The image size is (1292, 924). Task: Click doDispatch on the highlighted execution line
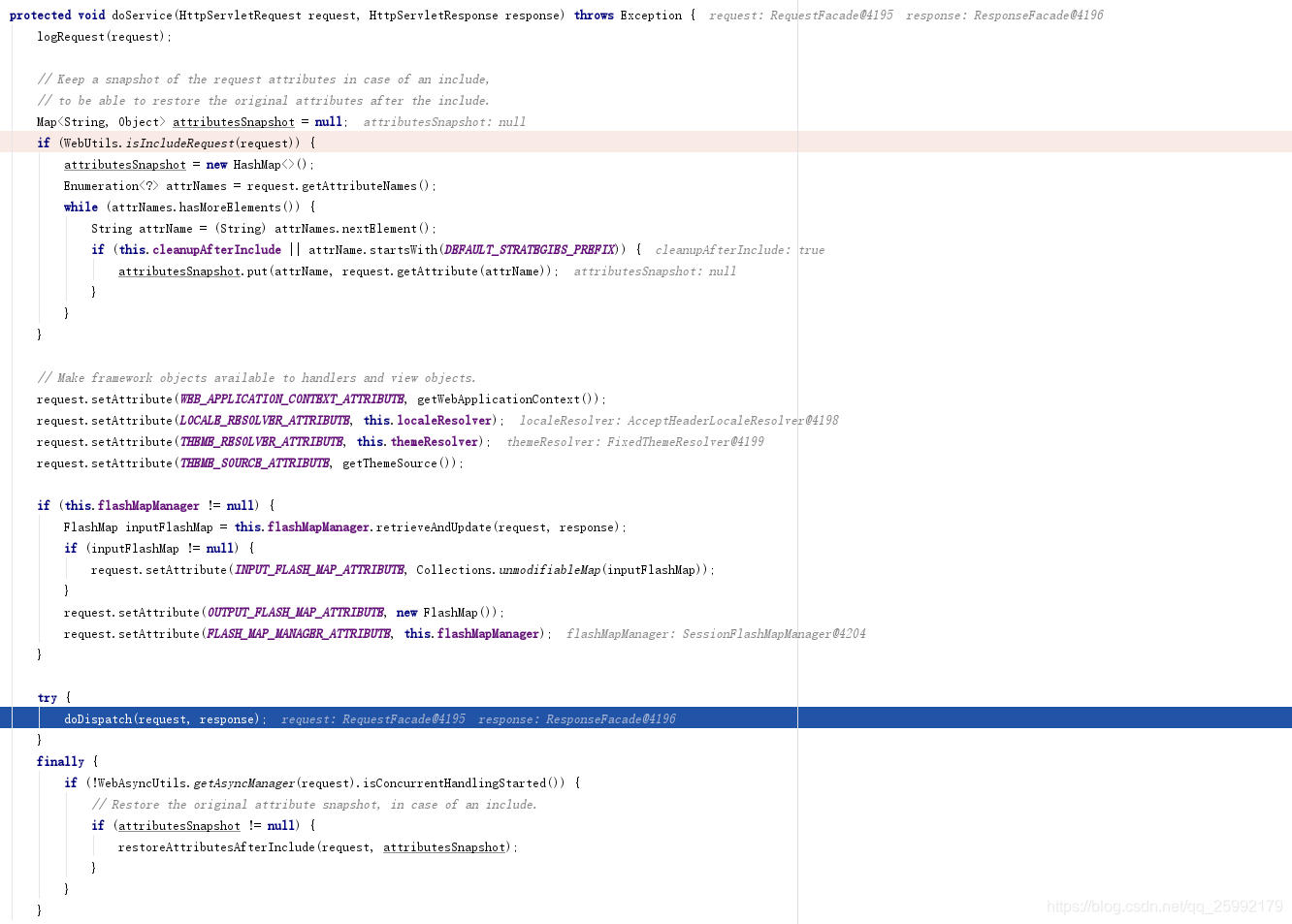(98, 719)
